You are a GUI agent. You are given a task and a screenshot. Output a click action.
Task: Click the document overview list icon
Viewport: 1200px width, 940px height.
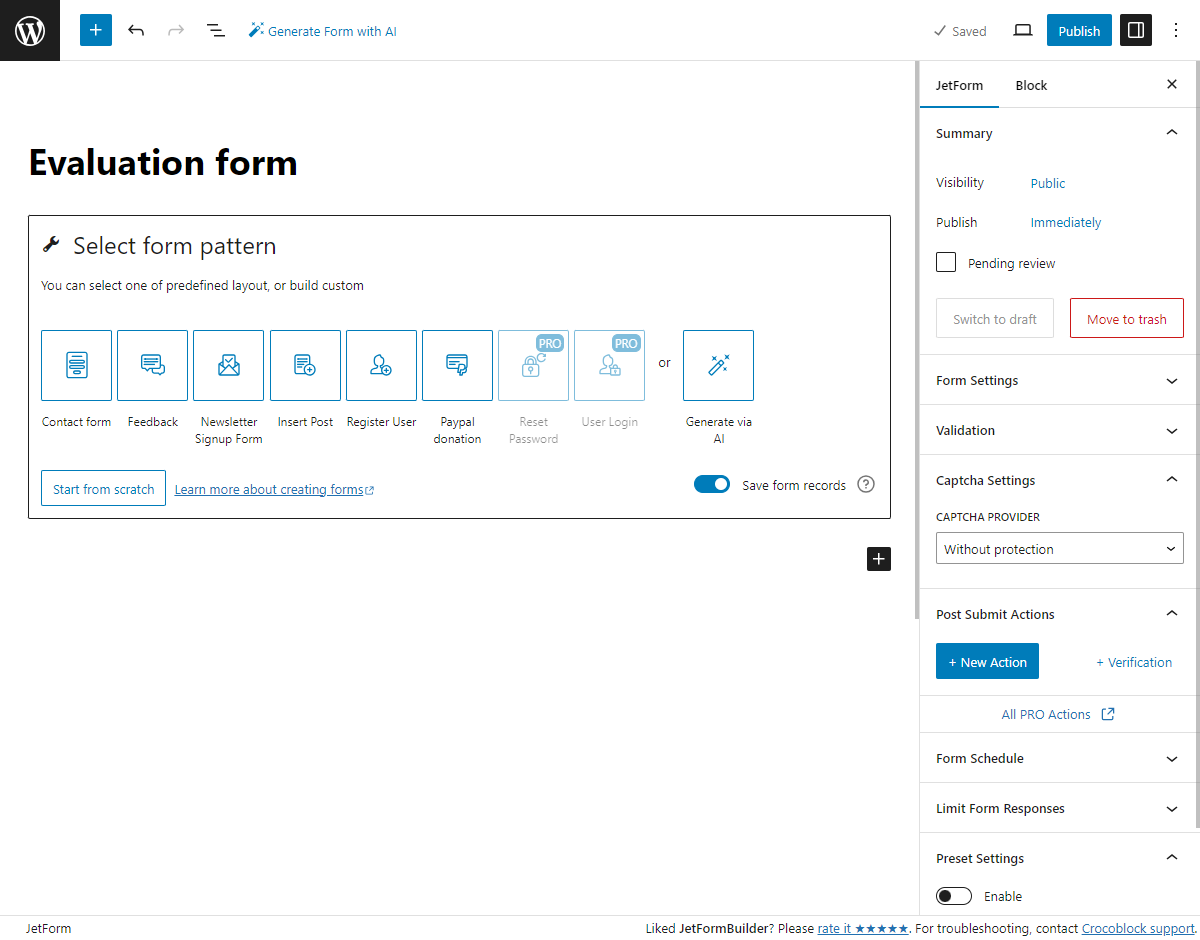(x=216, y=30)
